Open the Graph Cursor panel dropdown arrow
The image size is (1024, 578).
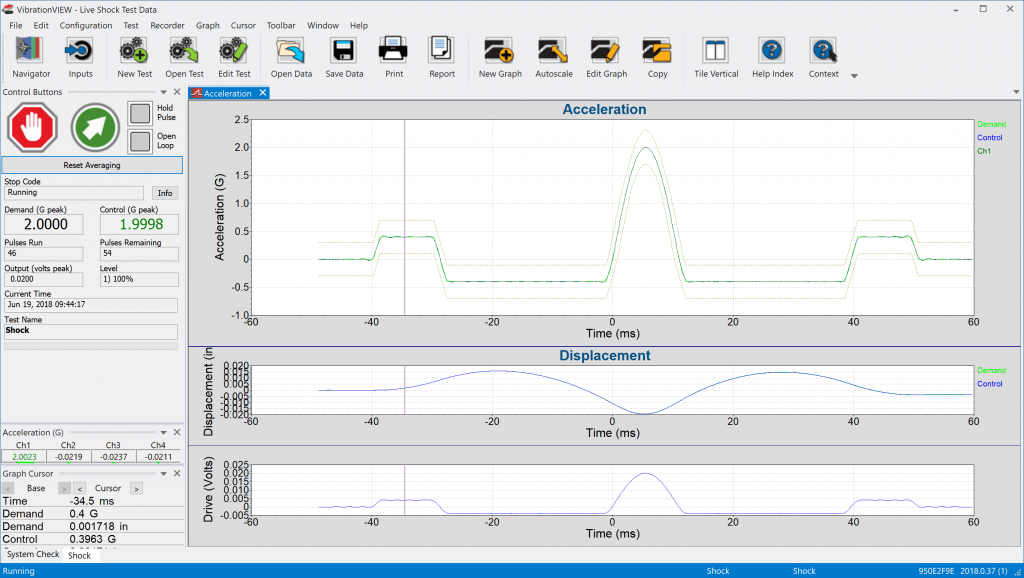[x=163, y=471]
